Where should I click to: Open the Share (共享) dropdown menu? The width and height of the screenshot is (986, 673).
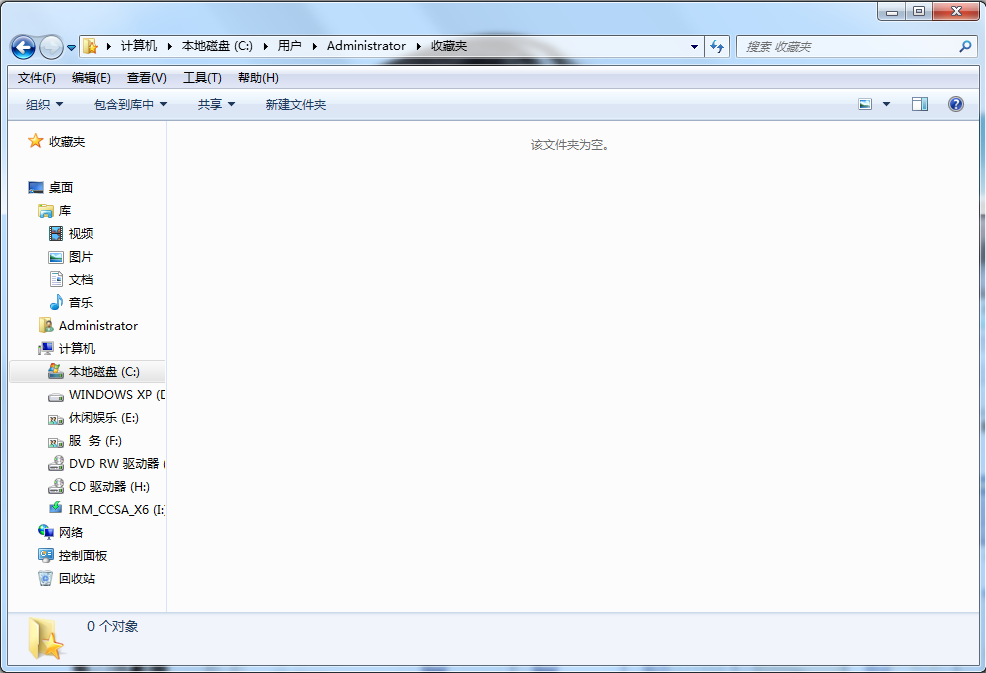coord(216,104)
